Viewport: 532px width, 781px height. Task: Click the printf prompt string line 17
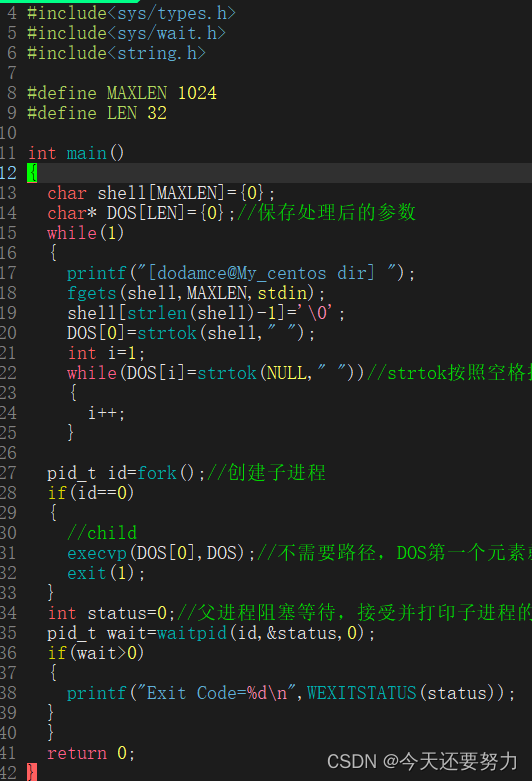point(241,273)
